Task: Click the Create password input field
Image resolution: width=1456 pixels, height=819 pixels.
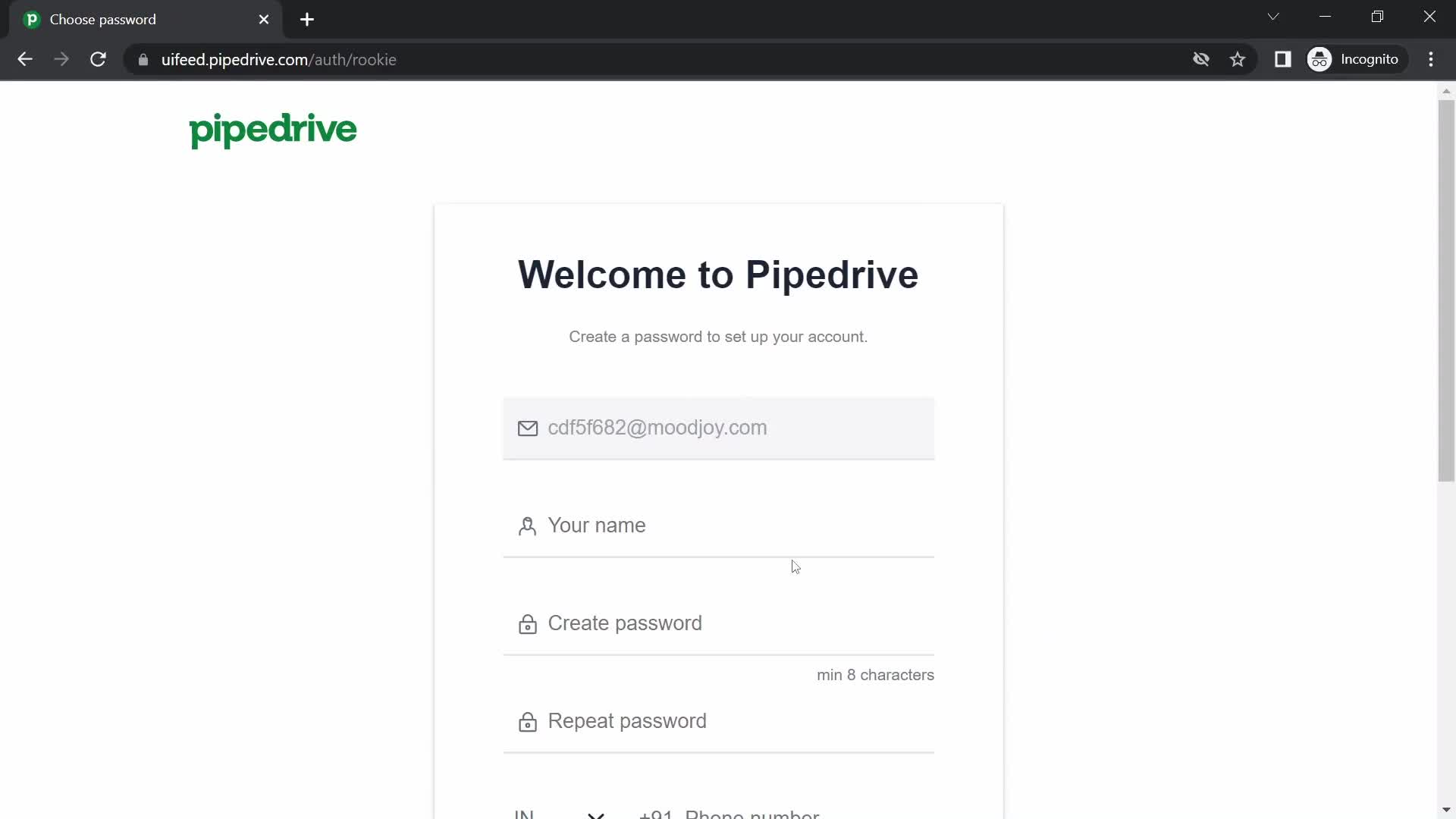Action: 720,623
